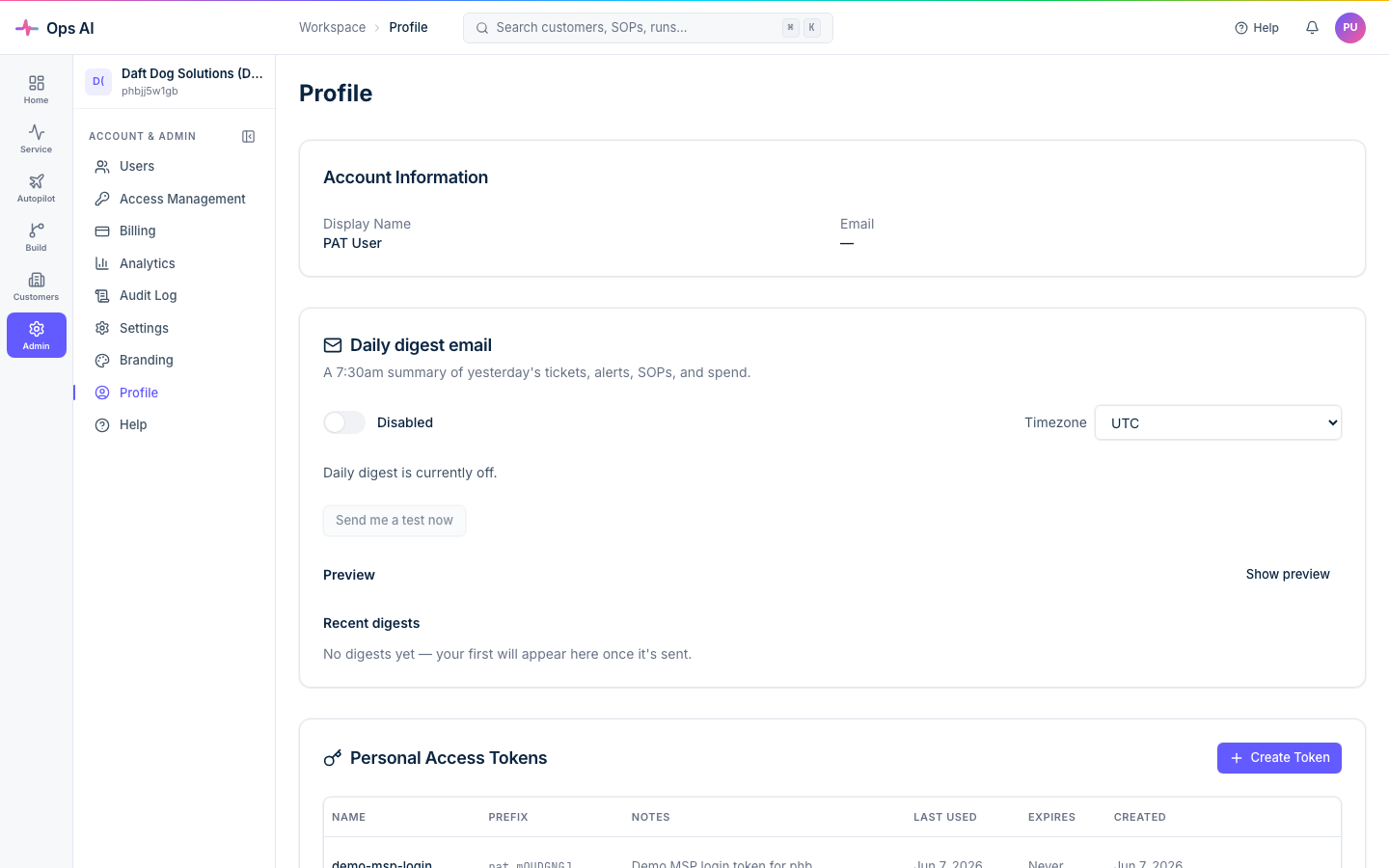This screenshot has width=1389, height=868.
Task: Click the Daft Dog Solutions workspace avatar
Action: pyautogui.click(x=98, y=82)
